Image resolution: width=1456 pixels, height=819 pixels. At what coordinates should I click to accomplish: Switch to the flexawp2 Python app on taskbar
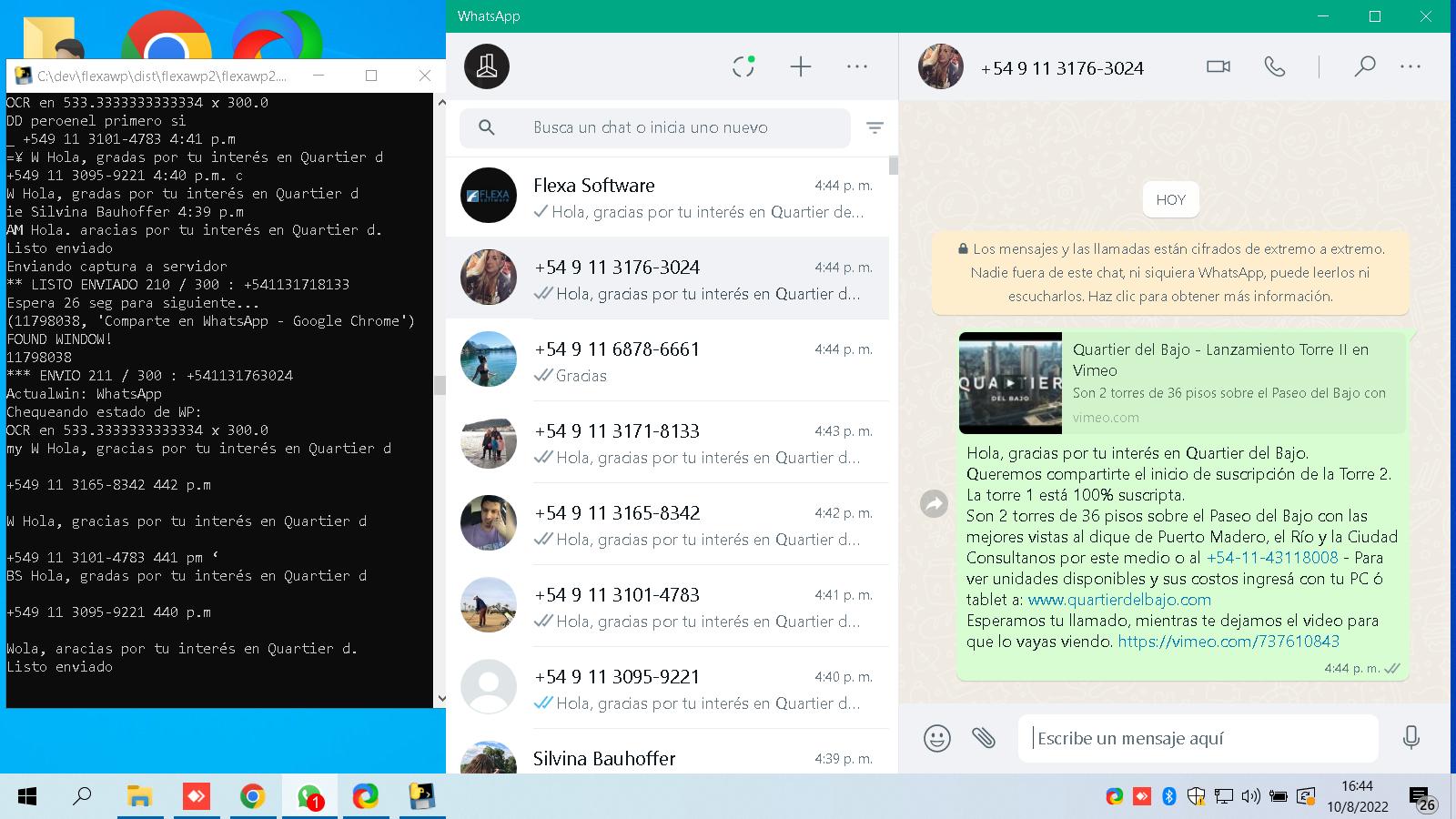pos(421,797)
